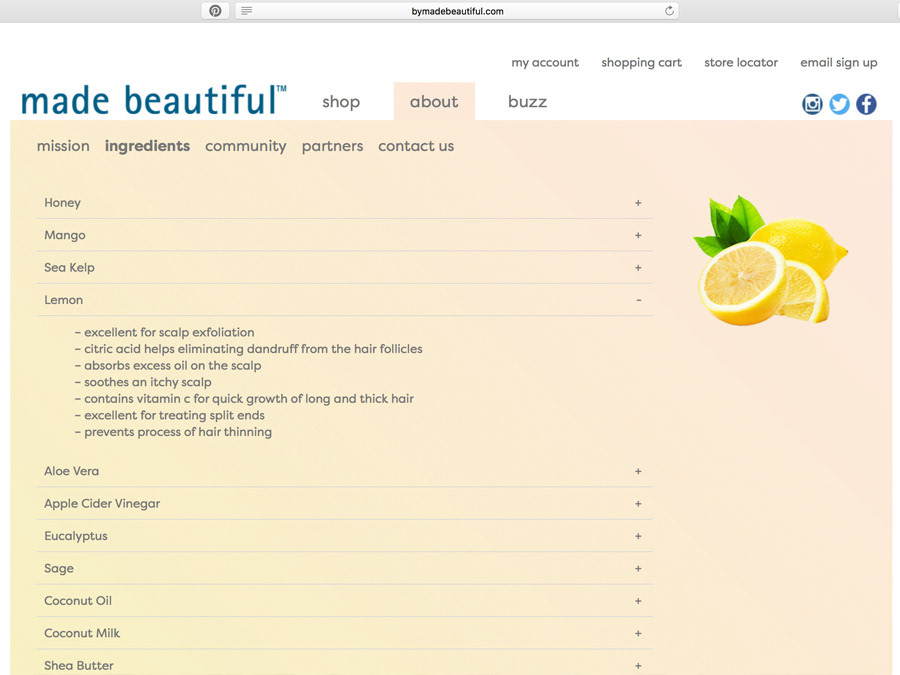The height and width of the screenshot is (675, 900).
Task: Open shopping cart link
Action: pyautogui.click(x=641, y=63)
